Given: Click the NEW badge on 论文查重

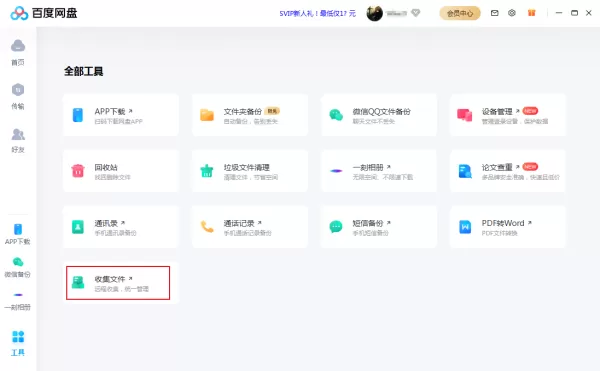Looking at the screenshot, I should click(x=530, y=167).
